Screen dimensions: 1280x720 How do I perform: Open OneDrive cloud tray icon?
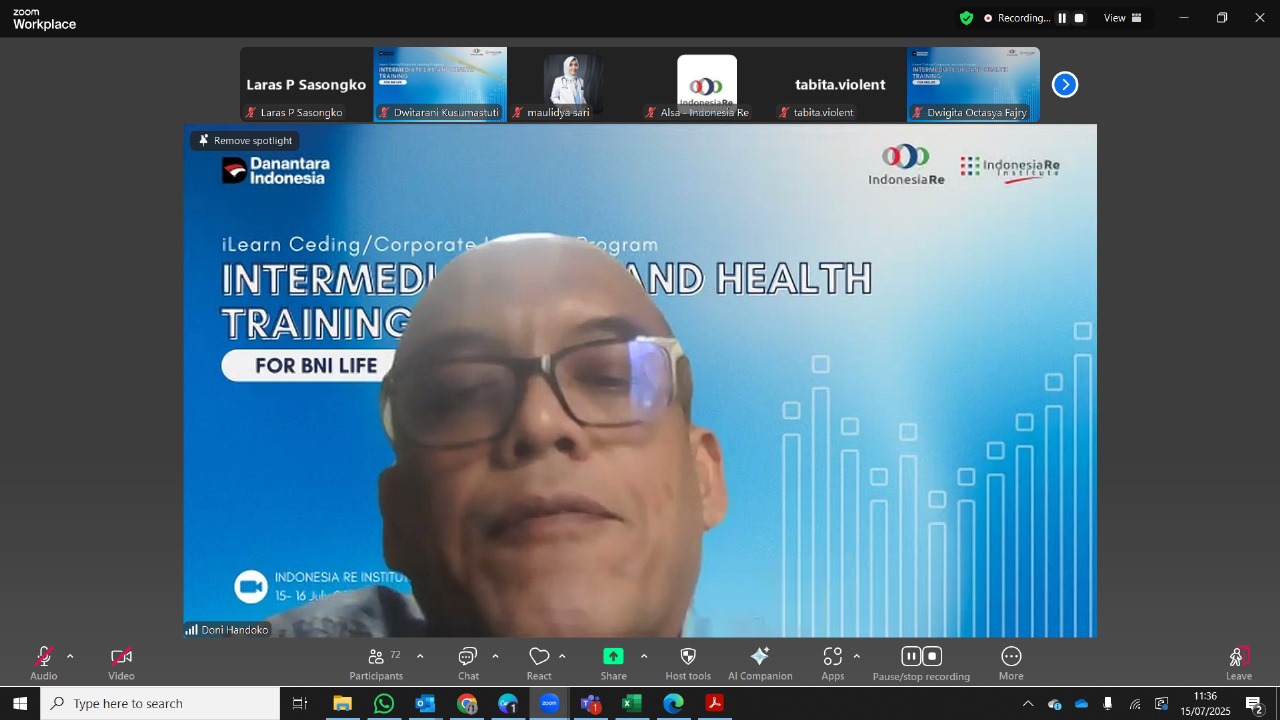point(1081,704)
